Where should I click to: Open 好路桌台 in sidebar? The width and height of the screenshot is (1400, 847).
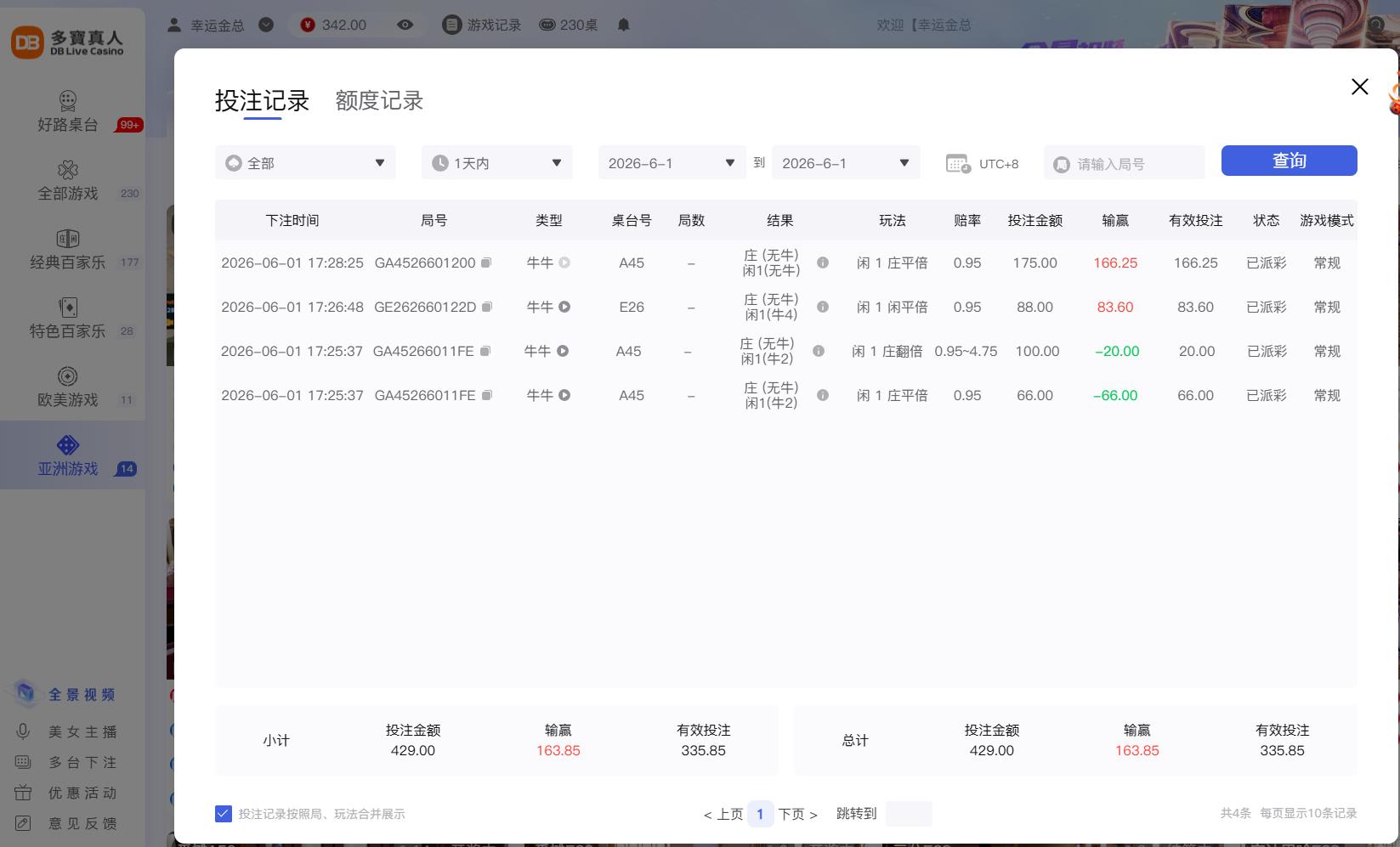(x=68, y=112)
